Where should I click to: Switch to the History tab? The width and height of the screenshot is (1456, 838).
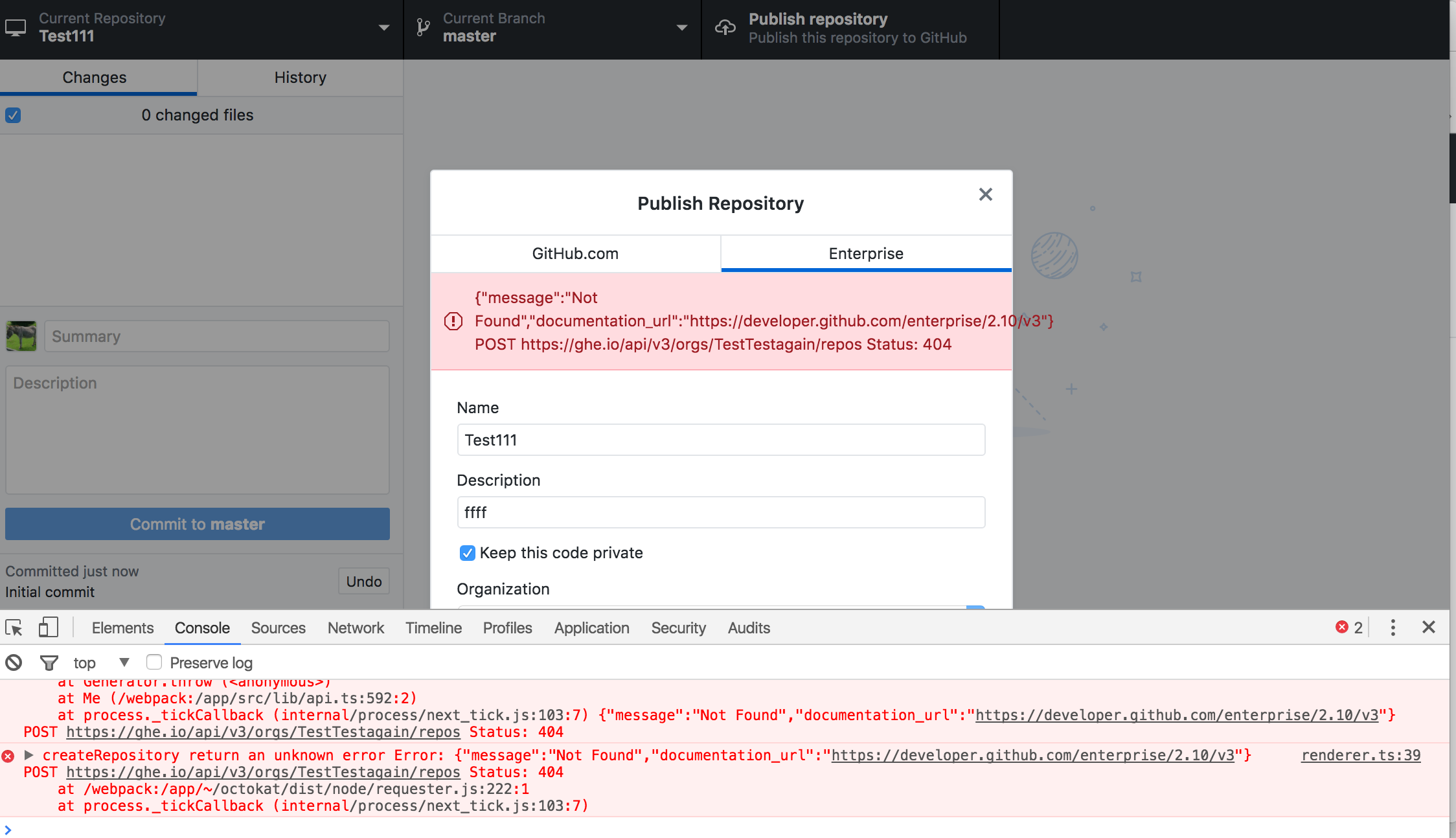300,78
